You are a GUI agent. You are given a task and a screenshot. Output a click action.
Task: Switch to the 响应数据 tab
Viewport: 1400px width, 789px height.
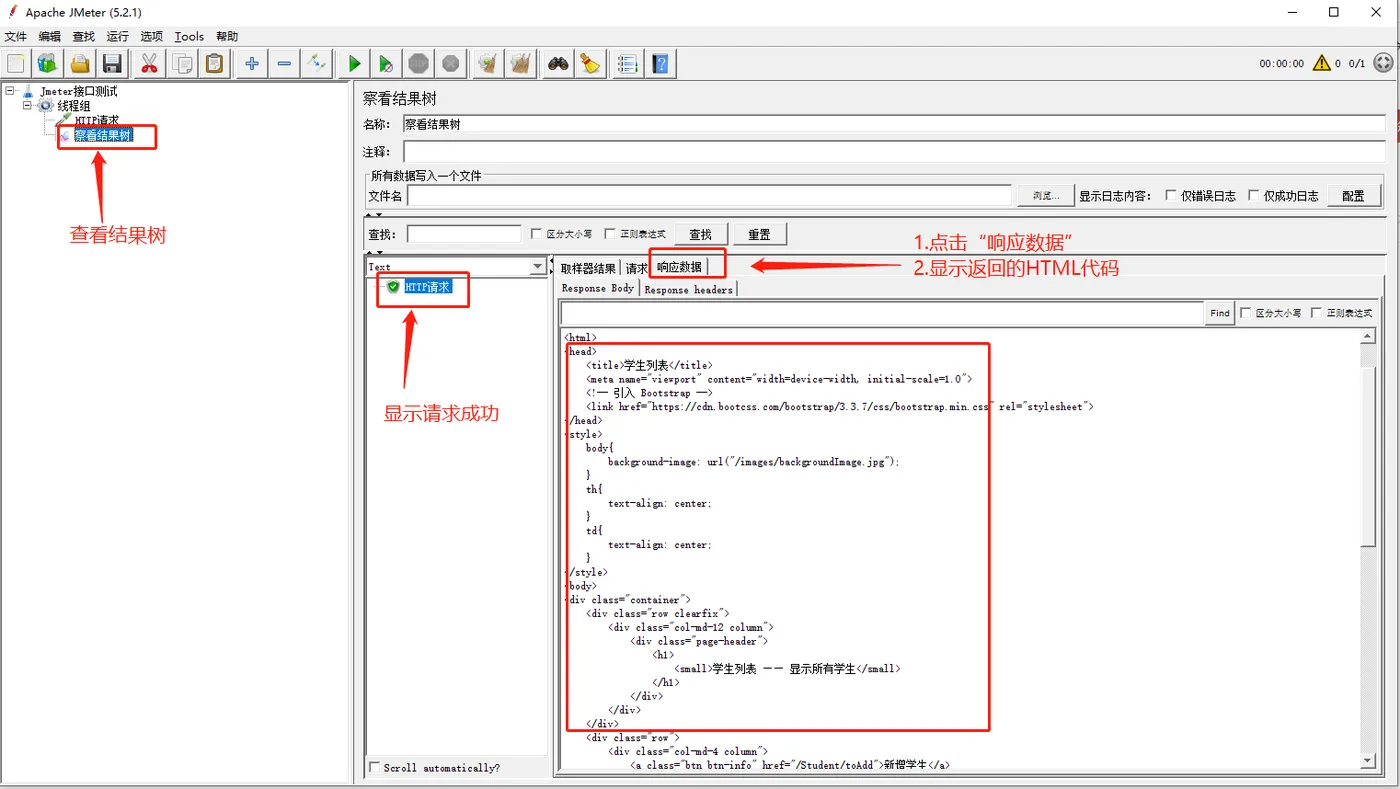point(679,267)
